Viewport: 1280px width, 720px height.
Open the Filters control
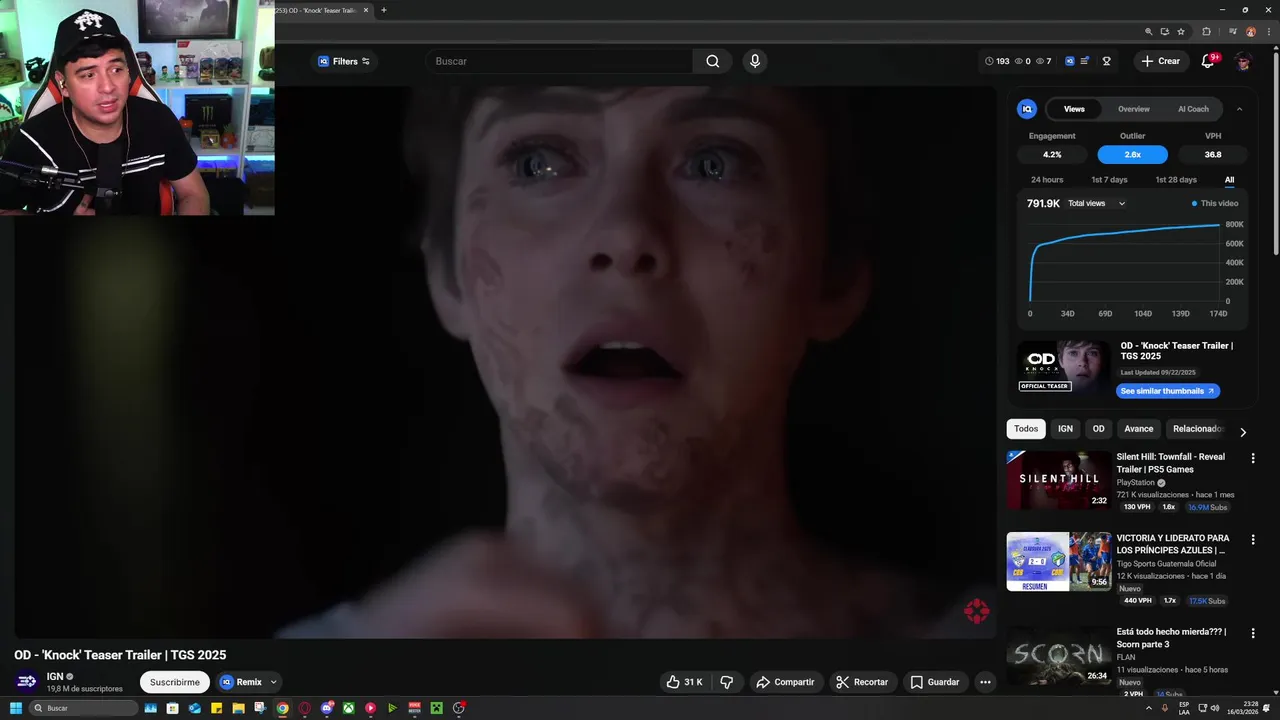pos(344,61)
